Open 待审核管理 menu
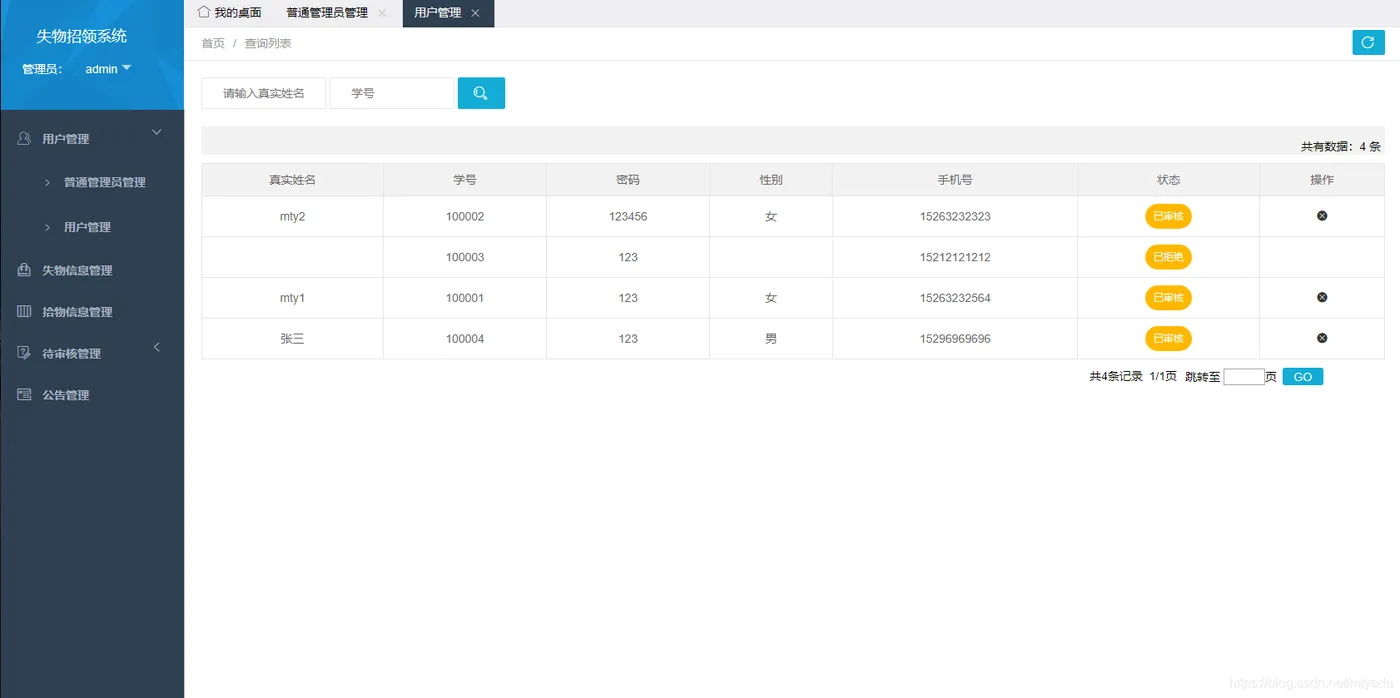 pos(71,354)
